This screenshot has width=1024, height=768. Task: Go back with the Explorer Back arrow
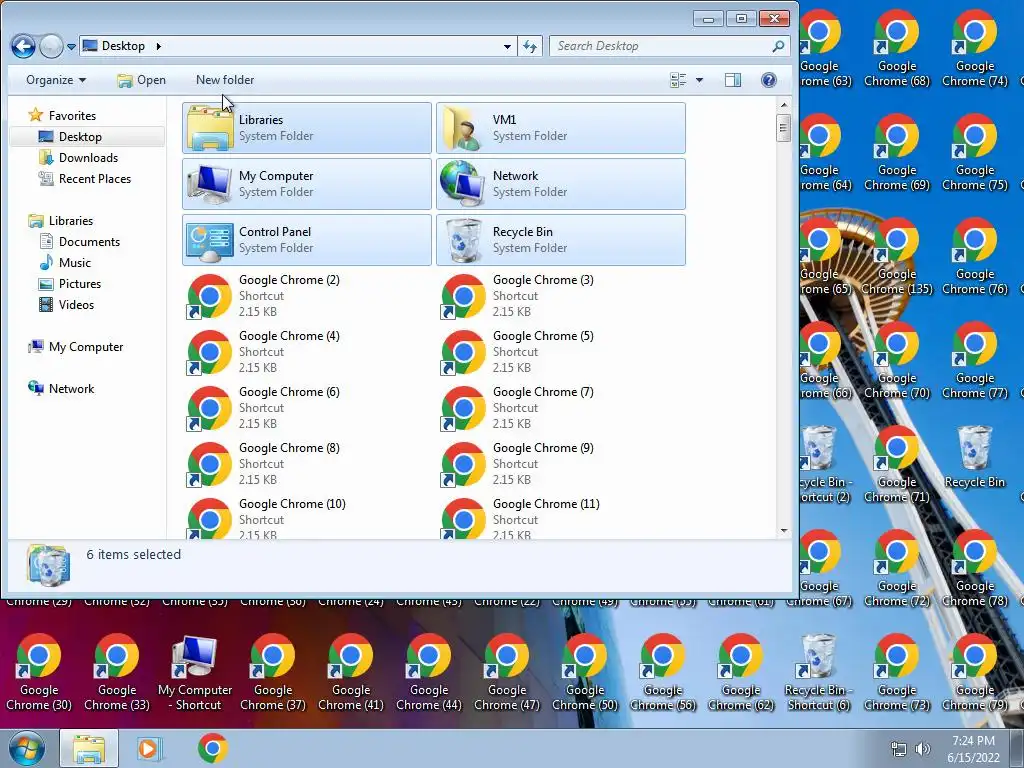coord(24,46)
